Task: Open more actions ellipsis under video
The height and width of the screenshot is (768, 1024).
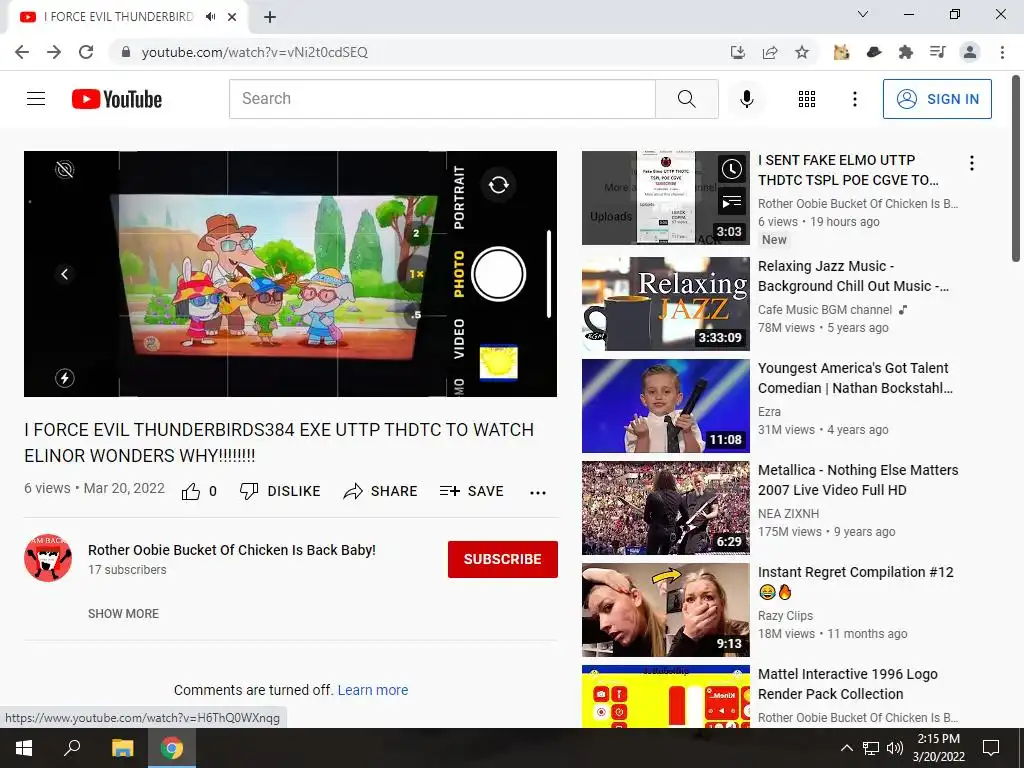Action: click(x=537, y=492)
